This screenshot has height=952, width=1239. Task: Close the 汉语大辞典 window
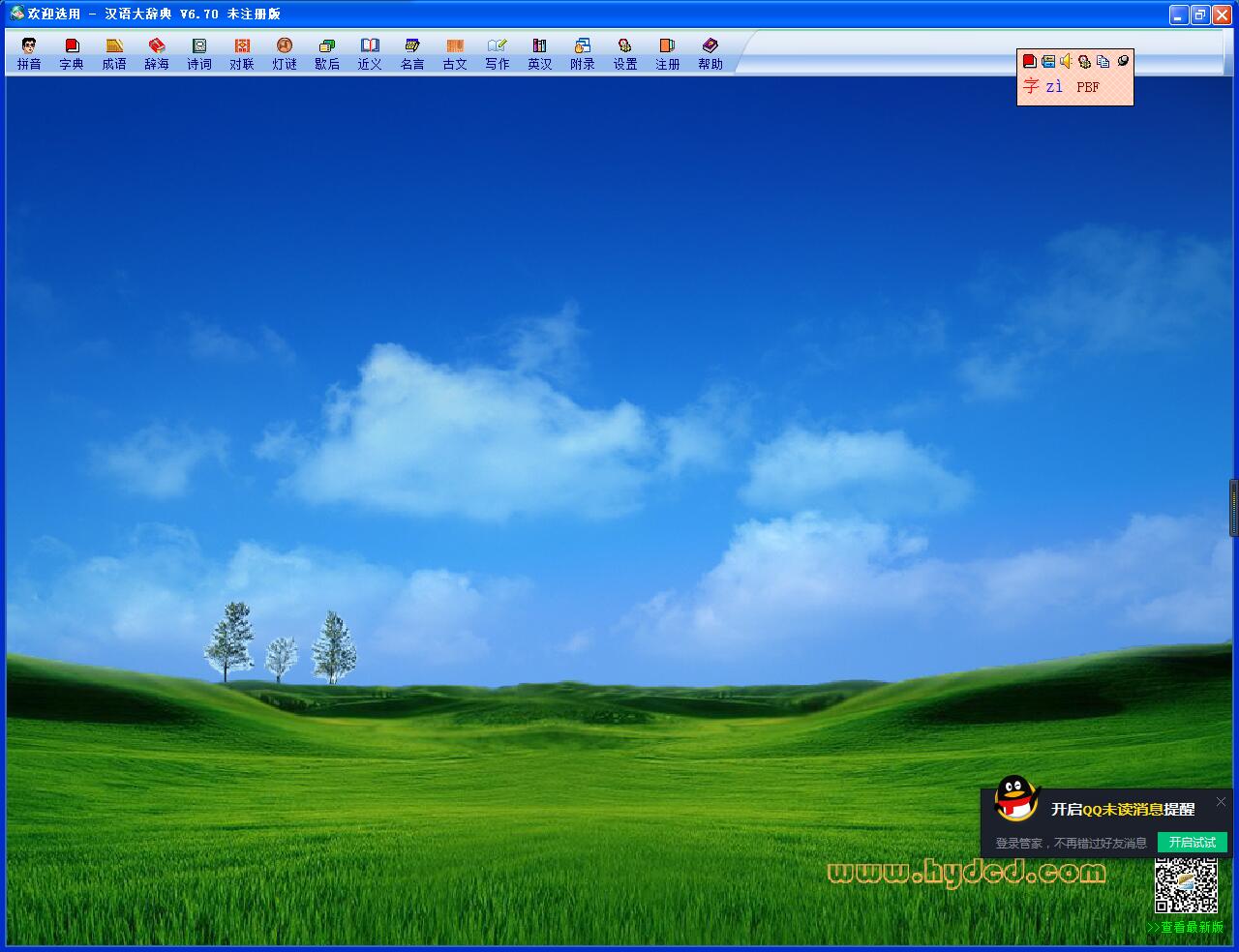[x=1222, y=15]
